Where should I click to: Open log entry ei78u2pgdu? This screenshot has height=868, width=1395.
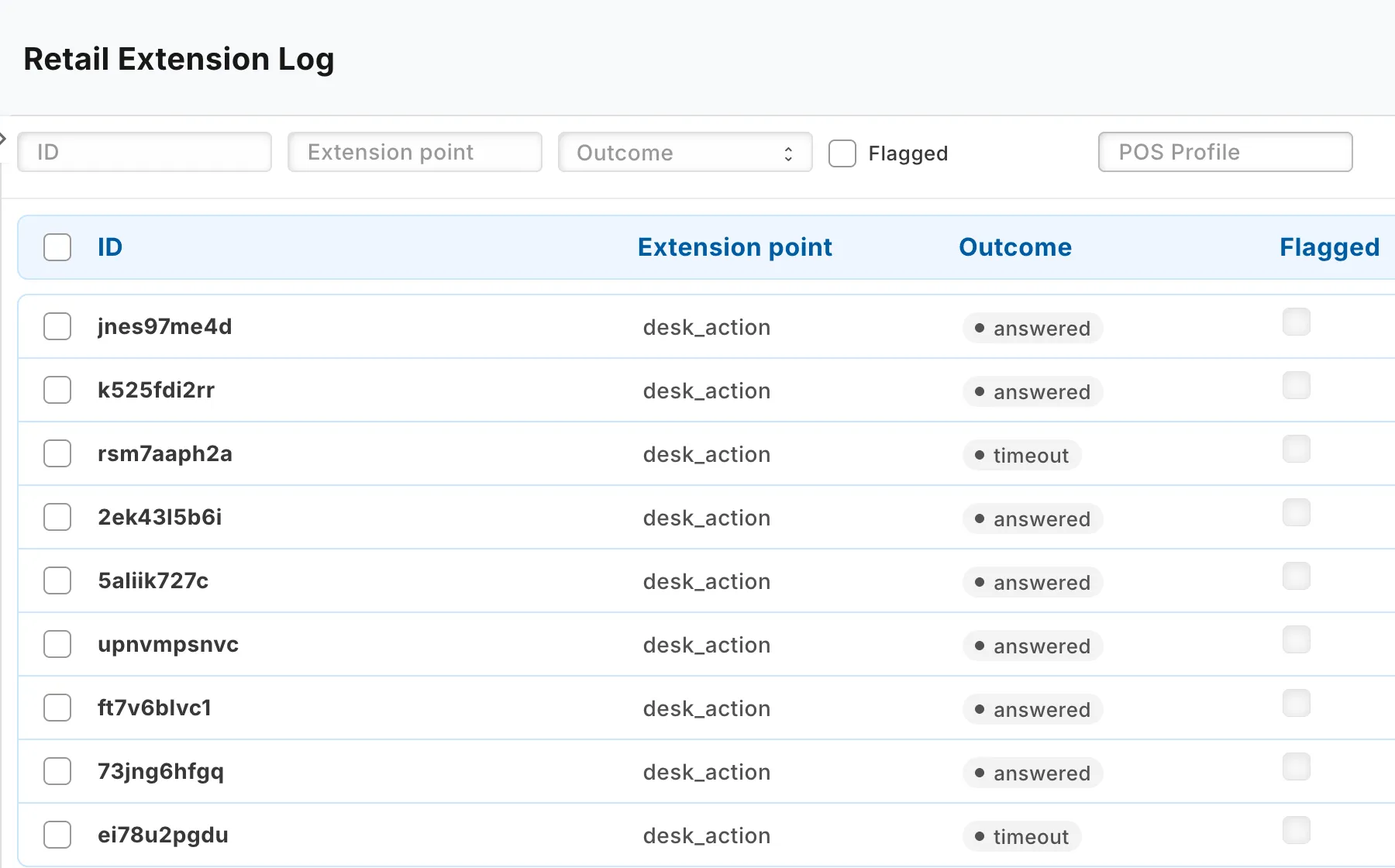164,835
